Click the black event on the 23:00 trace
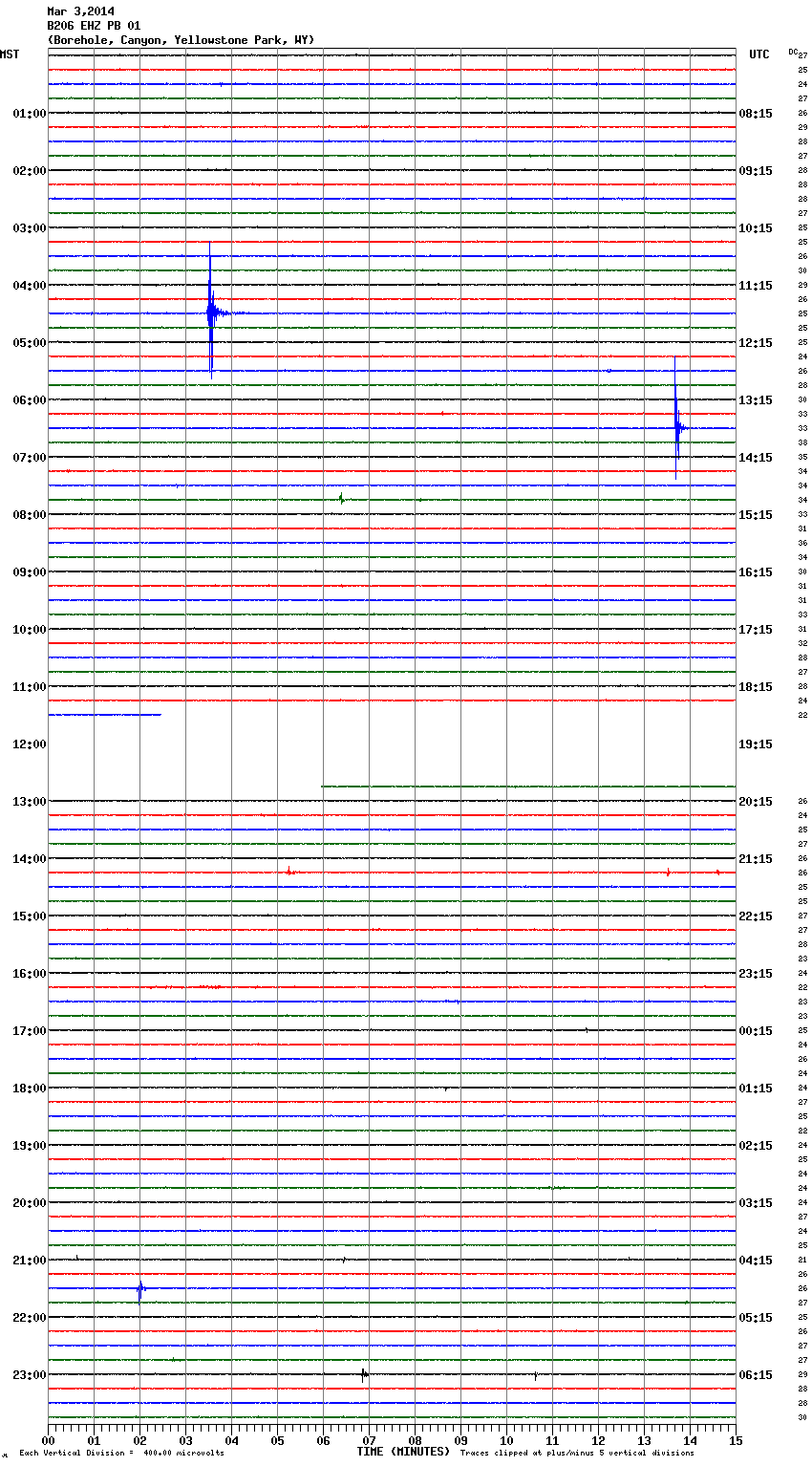This screenshot has height=1466, width=812. [363, 1374]
